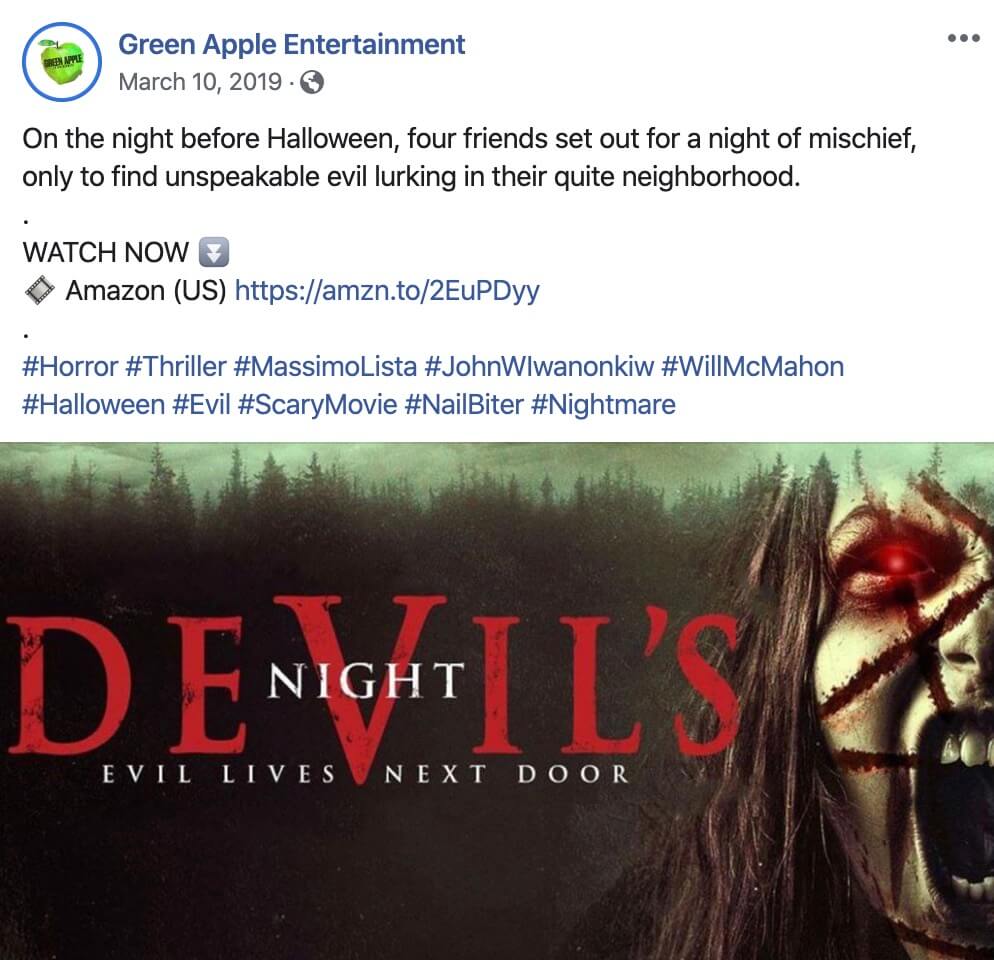Viewport: 994px width, 960px height.
Task: Click the public globe privacy icon
Action: point(311,82)
